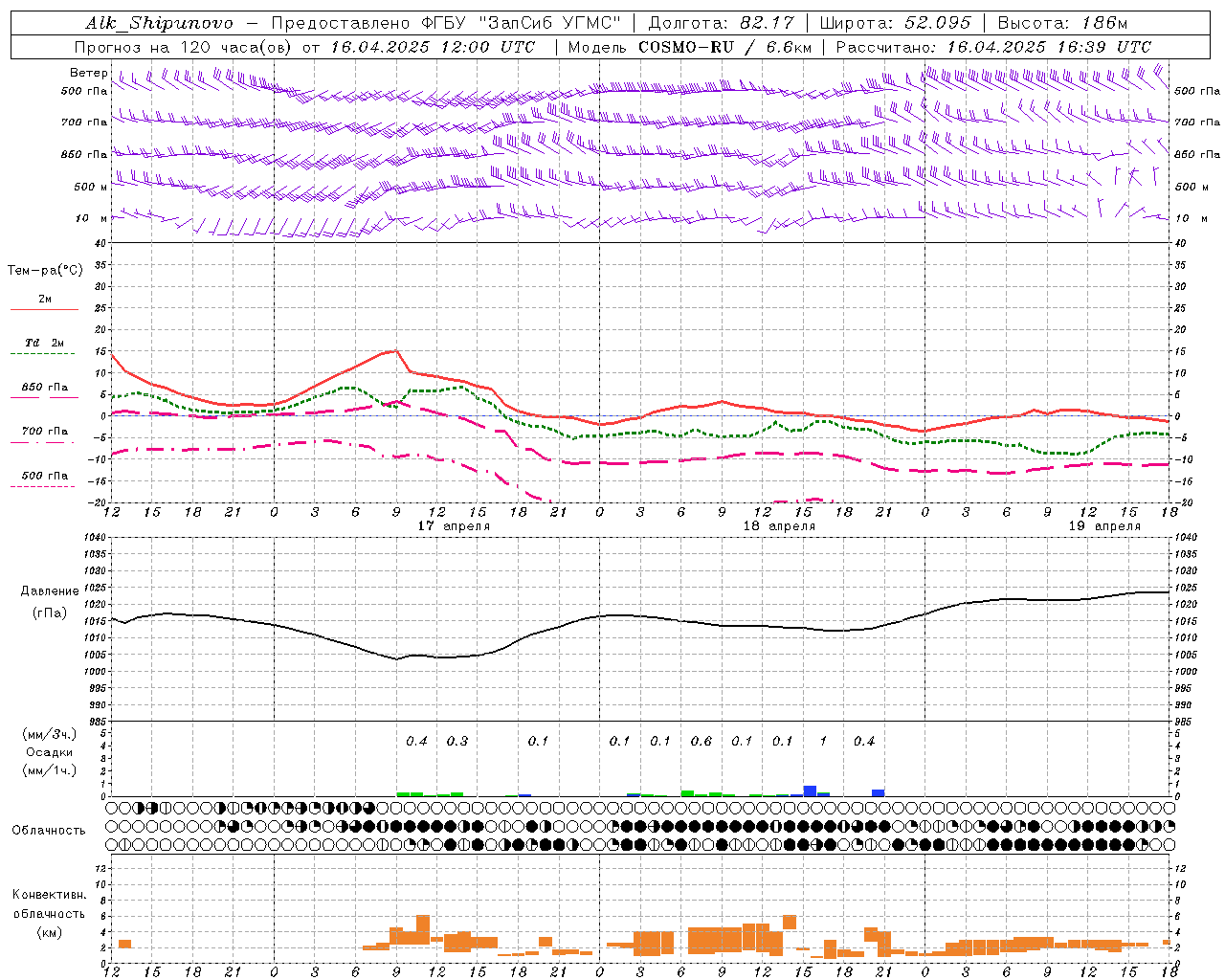Click the '0.3' precipitation amount value
This screenshot has width=1225, height=980.
pyautogui.click(x=457, y=741)
